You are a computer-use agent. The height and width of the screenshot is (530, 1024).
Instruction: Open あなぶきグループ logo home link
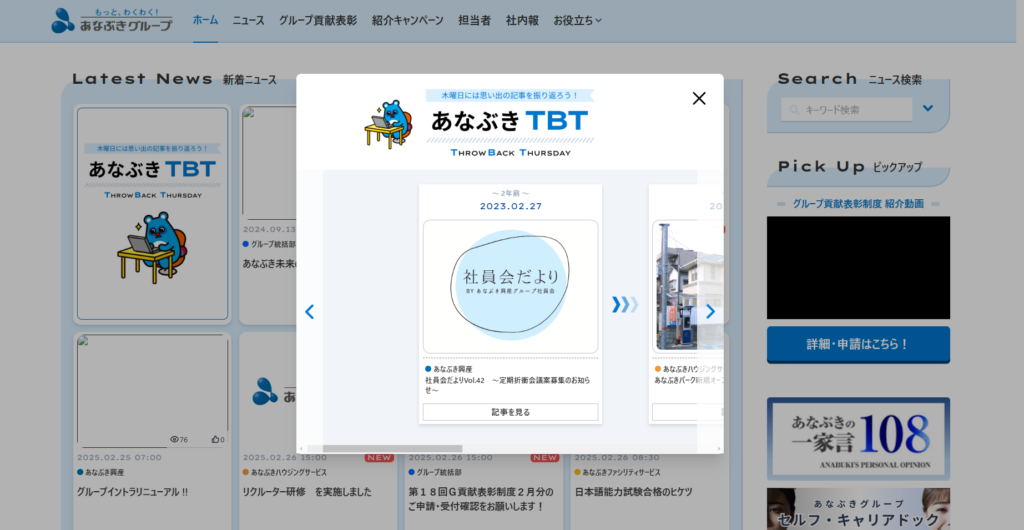112,21
